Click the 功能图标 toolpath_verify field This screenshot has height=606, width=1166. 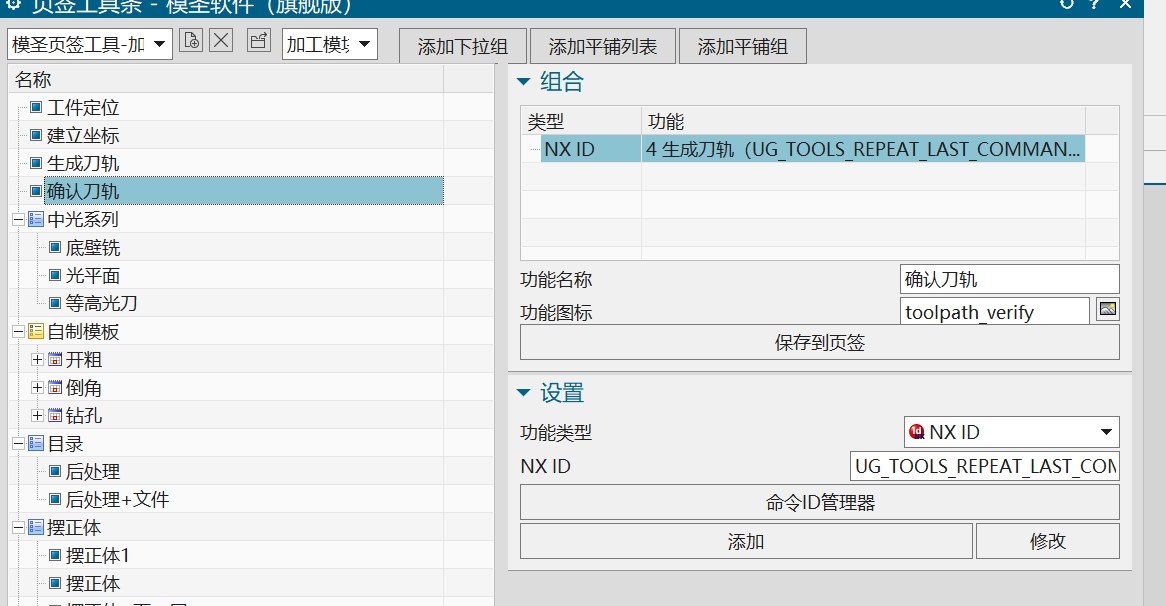click(995, 312)
